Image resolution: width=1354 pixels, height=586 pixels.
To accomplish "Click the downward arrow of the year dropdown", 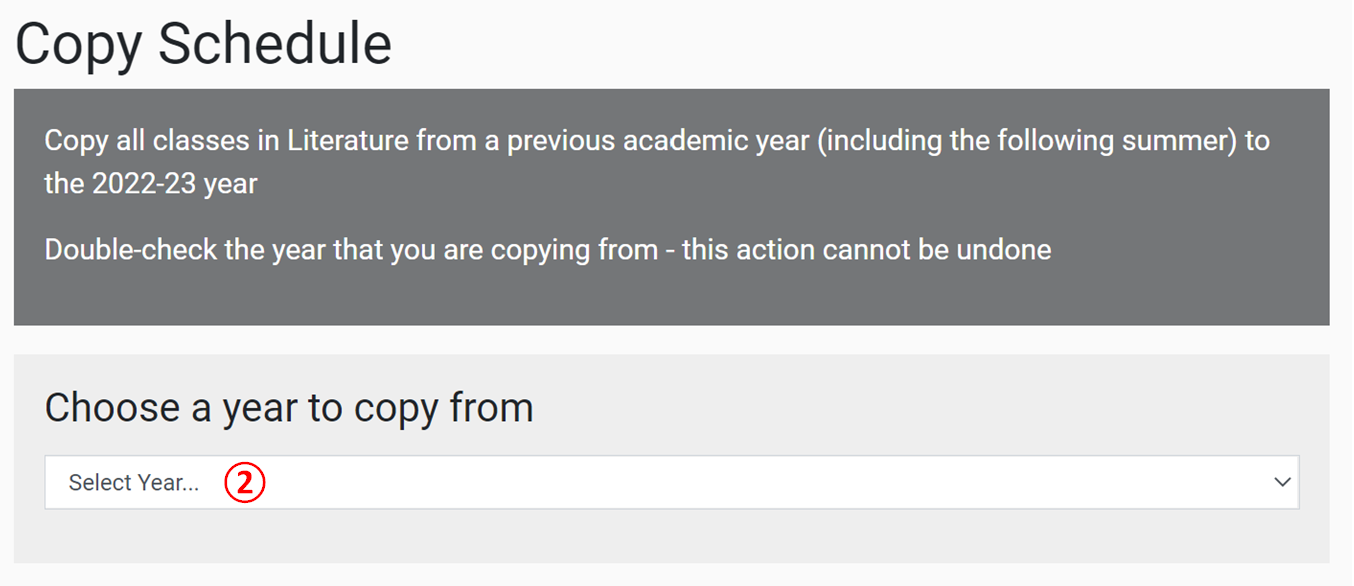I will 1283,482.
